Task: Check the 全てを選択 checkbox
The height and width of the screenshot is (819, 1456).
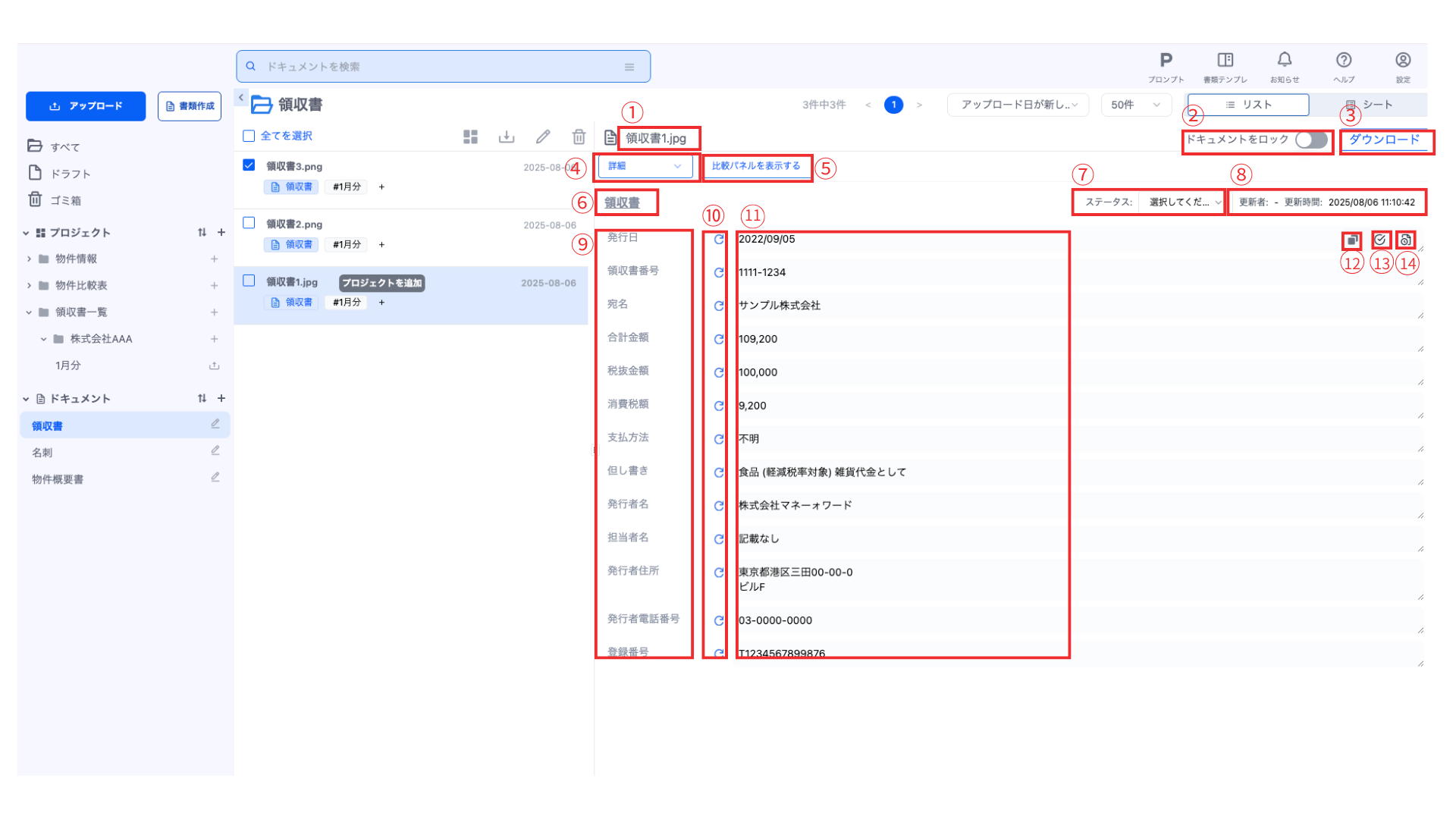Action: click(x=249, y=136)
